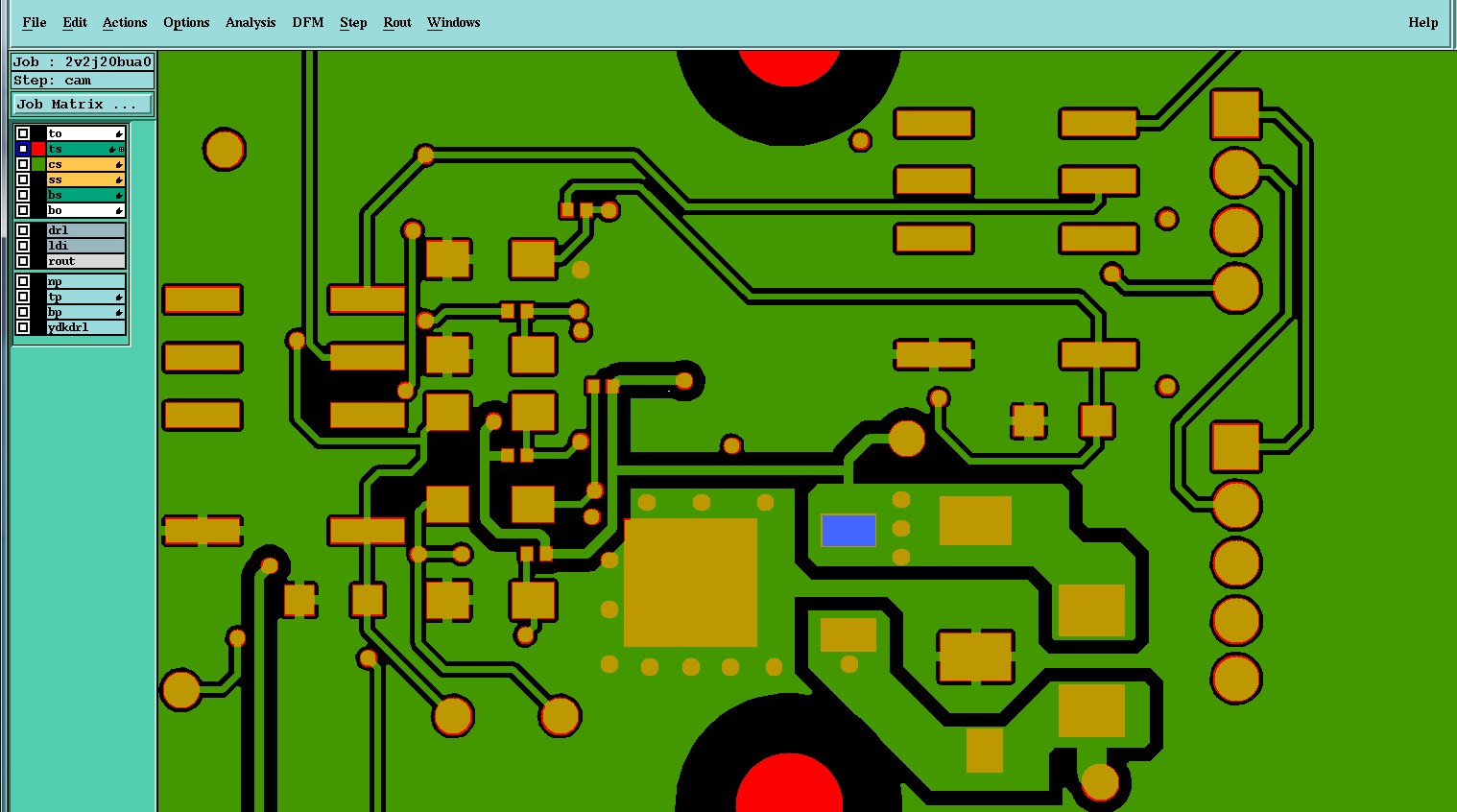Toggle the checkbox for layer 'tp'
The height and width of the screenshot is (812, 1457).
tap(23, 297)
